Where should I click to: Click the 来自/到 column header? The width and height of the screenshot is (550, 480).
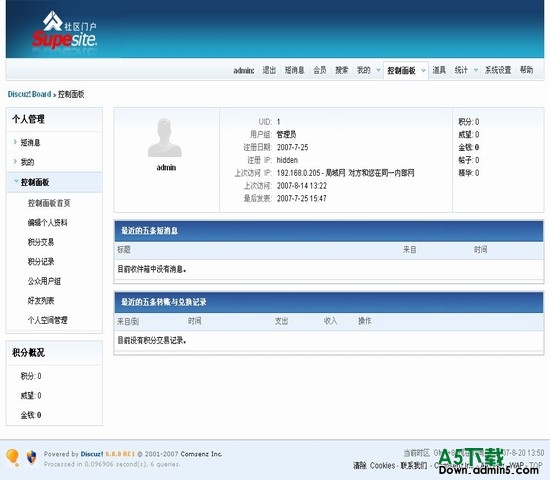[x=128, y=321]
